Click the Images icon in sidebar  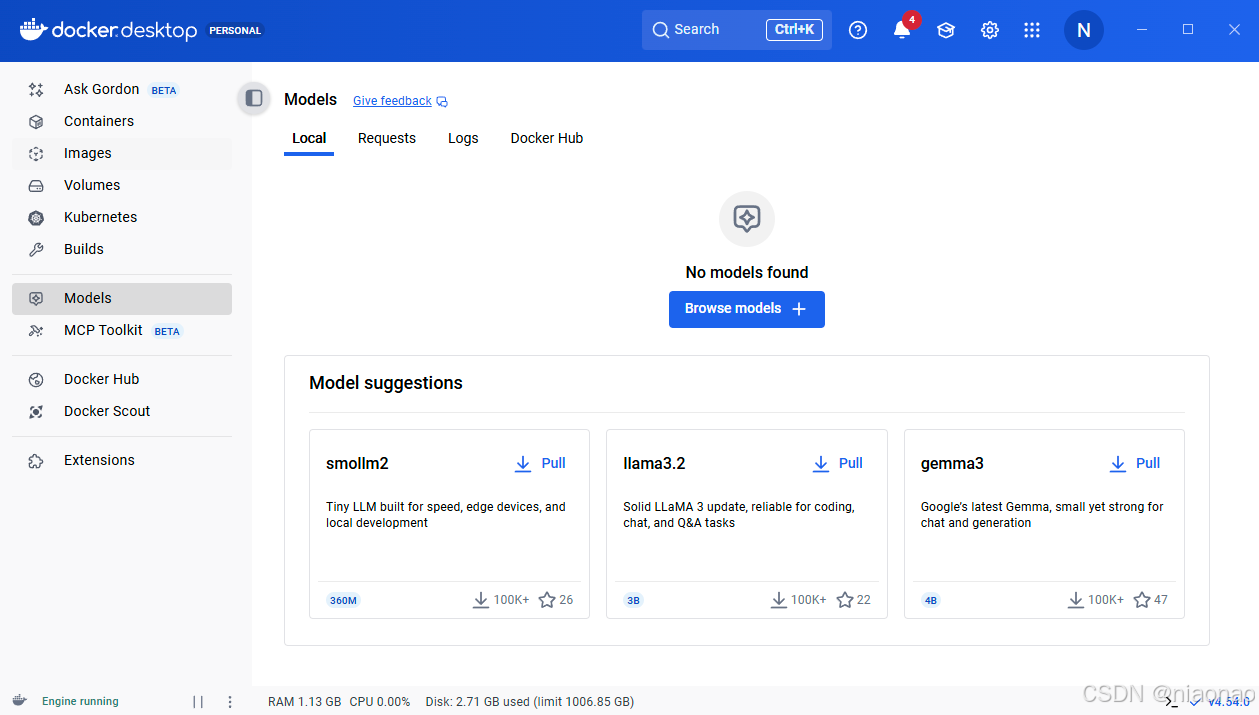coord(36,153)
